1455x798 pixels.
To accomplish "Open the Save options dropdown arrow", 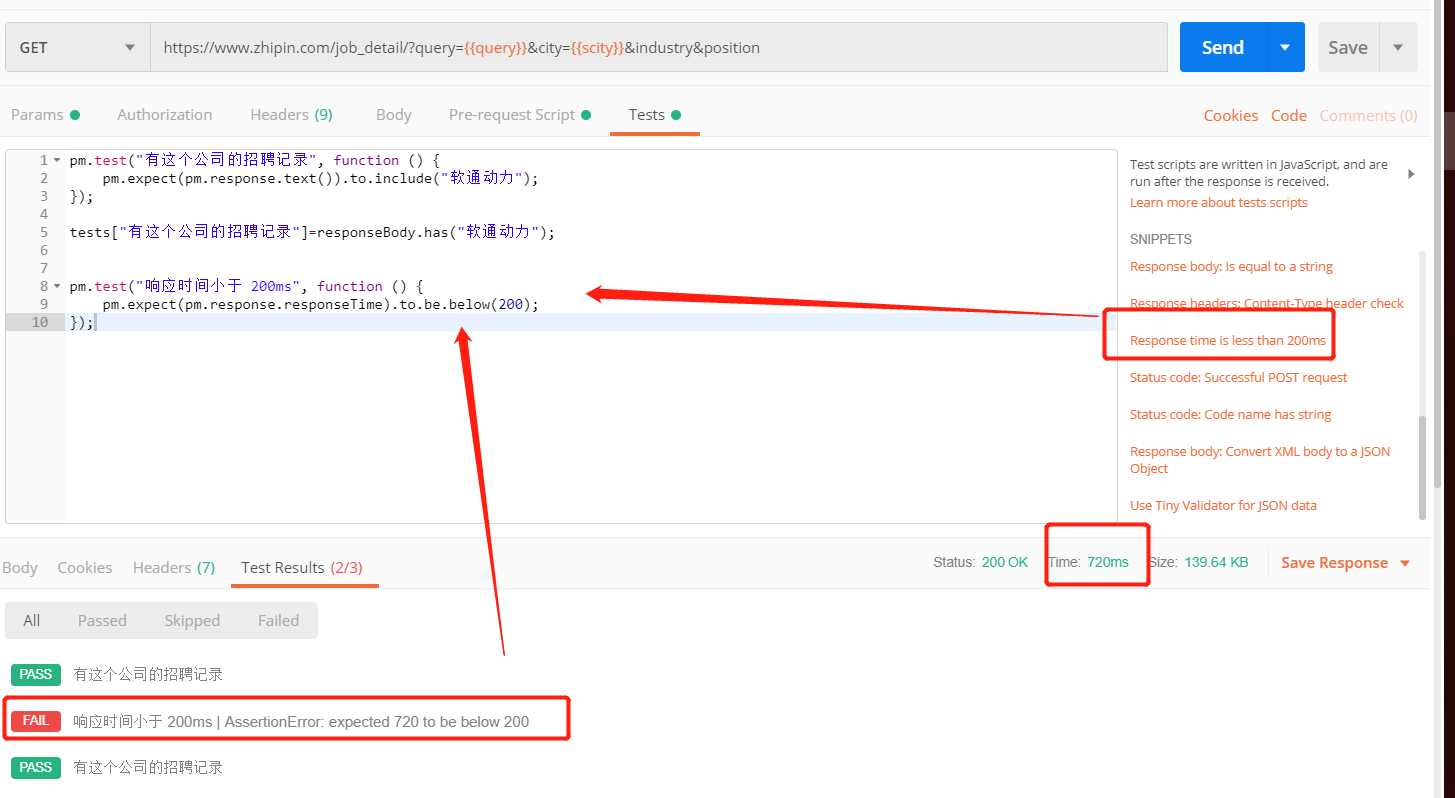I will [1398, 47].
